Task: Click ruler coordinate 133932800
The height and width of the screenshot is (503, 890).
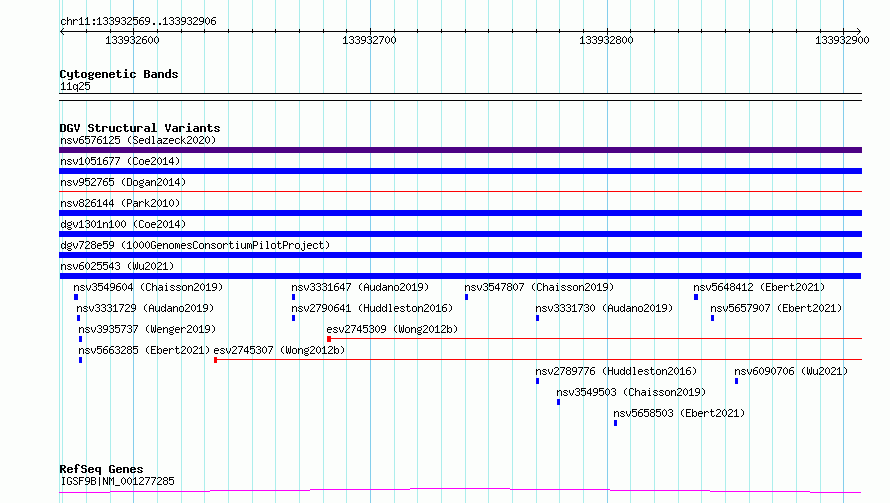Action: (606, 40)
